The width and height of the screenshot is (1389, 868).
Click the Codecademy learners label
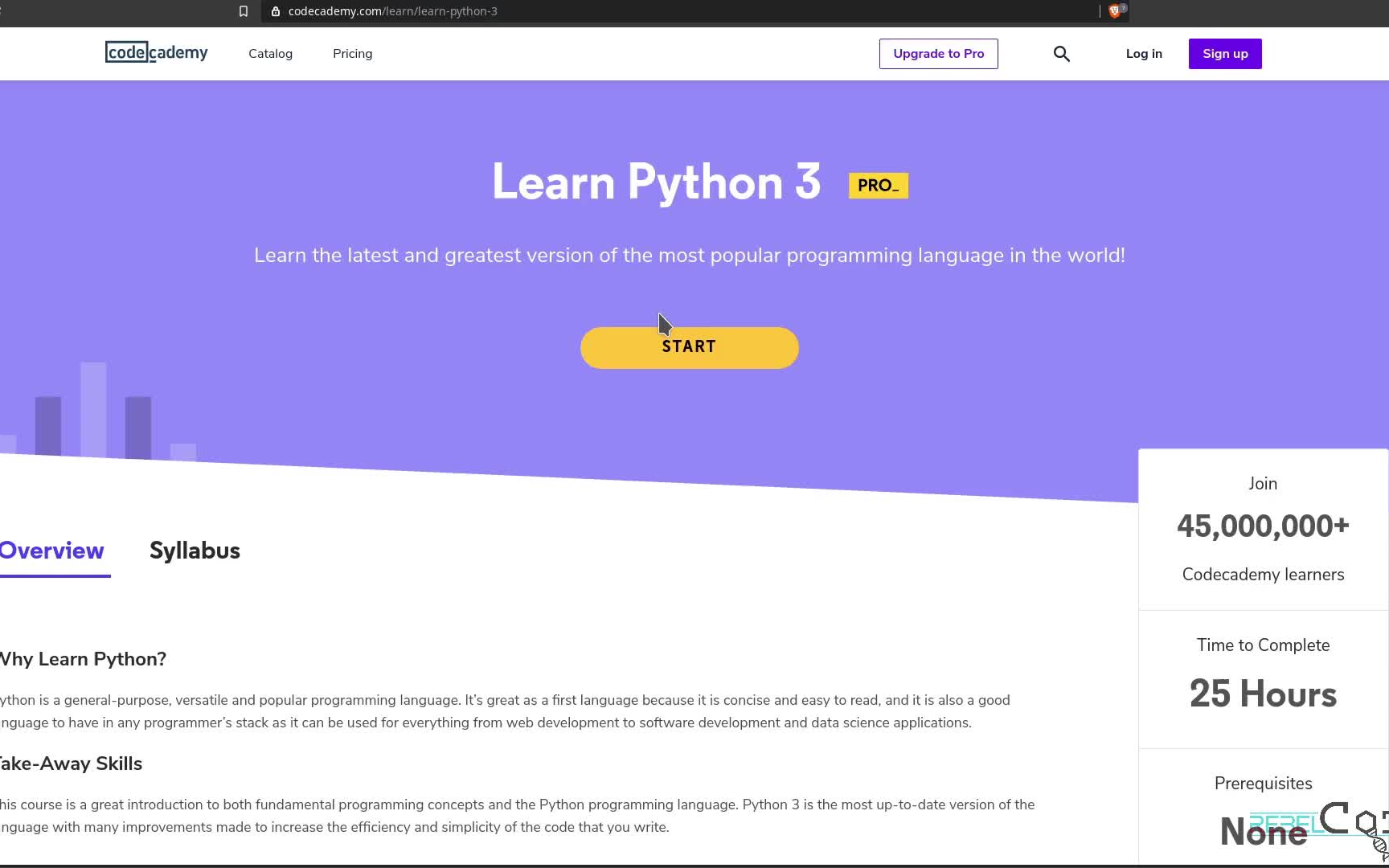pyautogui.click(x=1263, y=575)
